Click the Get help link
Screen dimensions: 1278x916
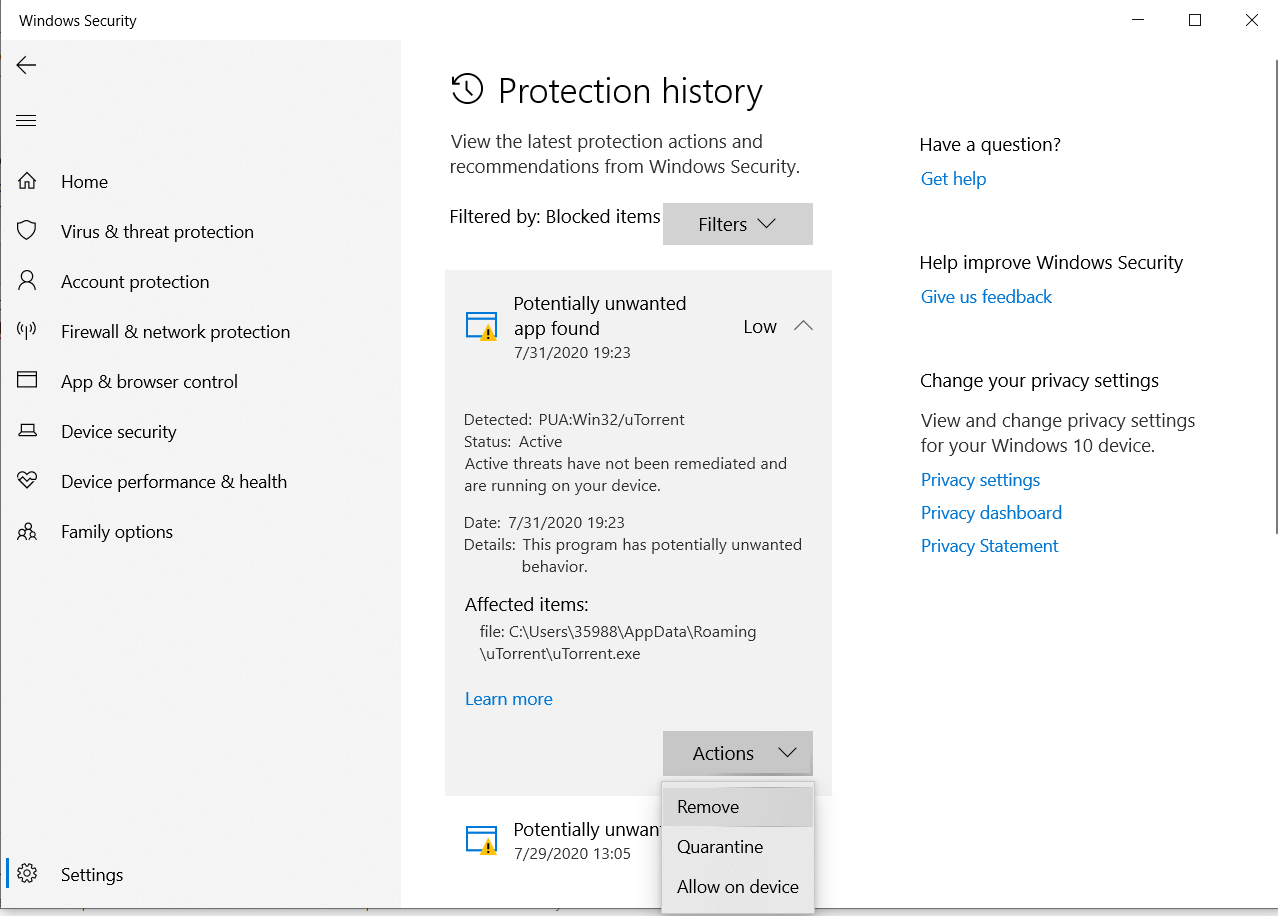point(953,179)
